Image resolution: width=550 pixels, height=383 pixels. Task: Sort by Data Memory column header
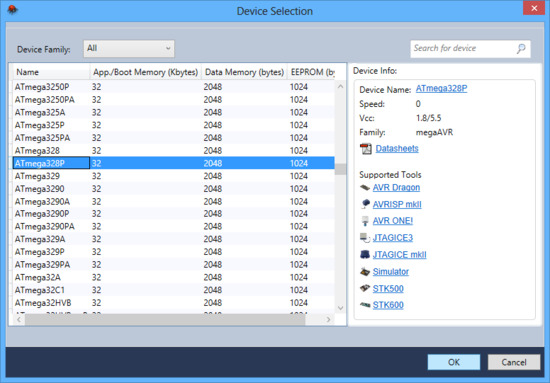click(244, 72)
